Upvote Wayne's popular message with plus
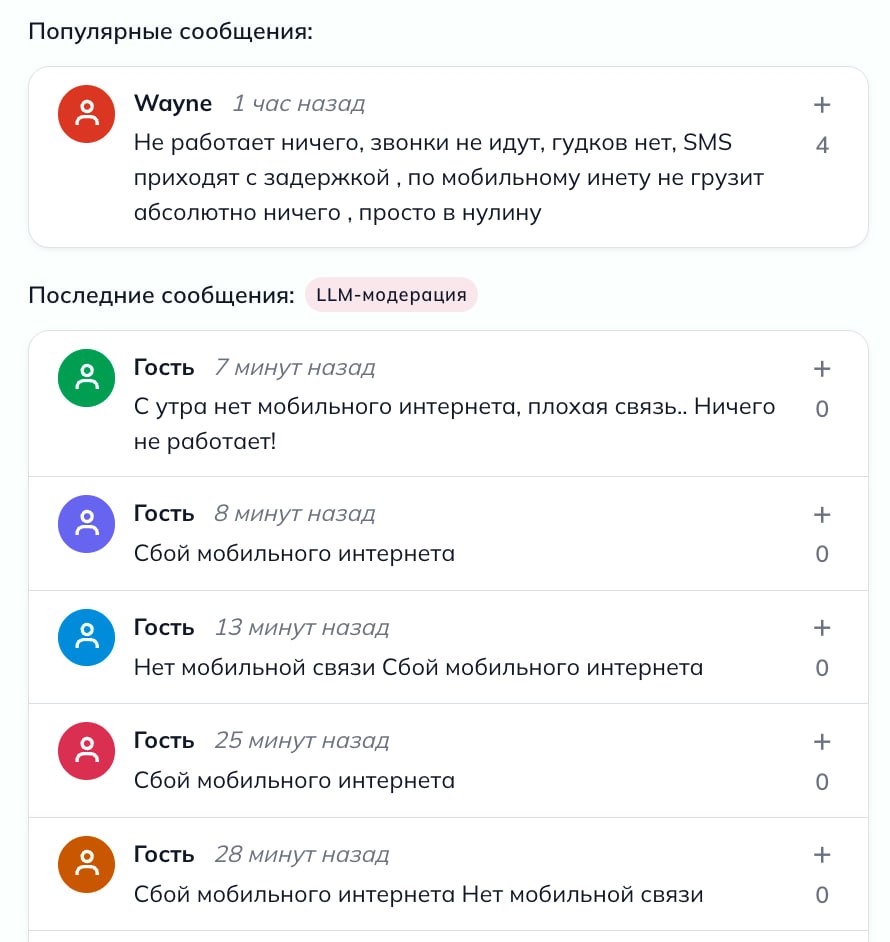 822,105
